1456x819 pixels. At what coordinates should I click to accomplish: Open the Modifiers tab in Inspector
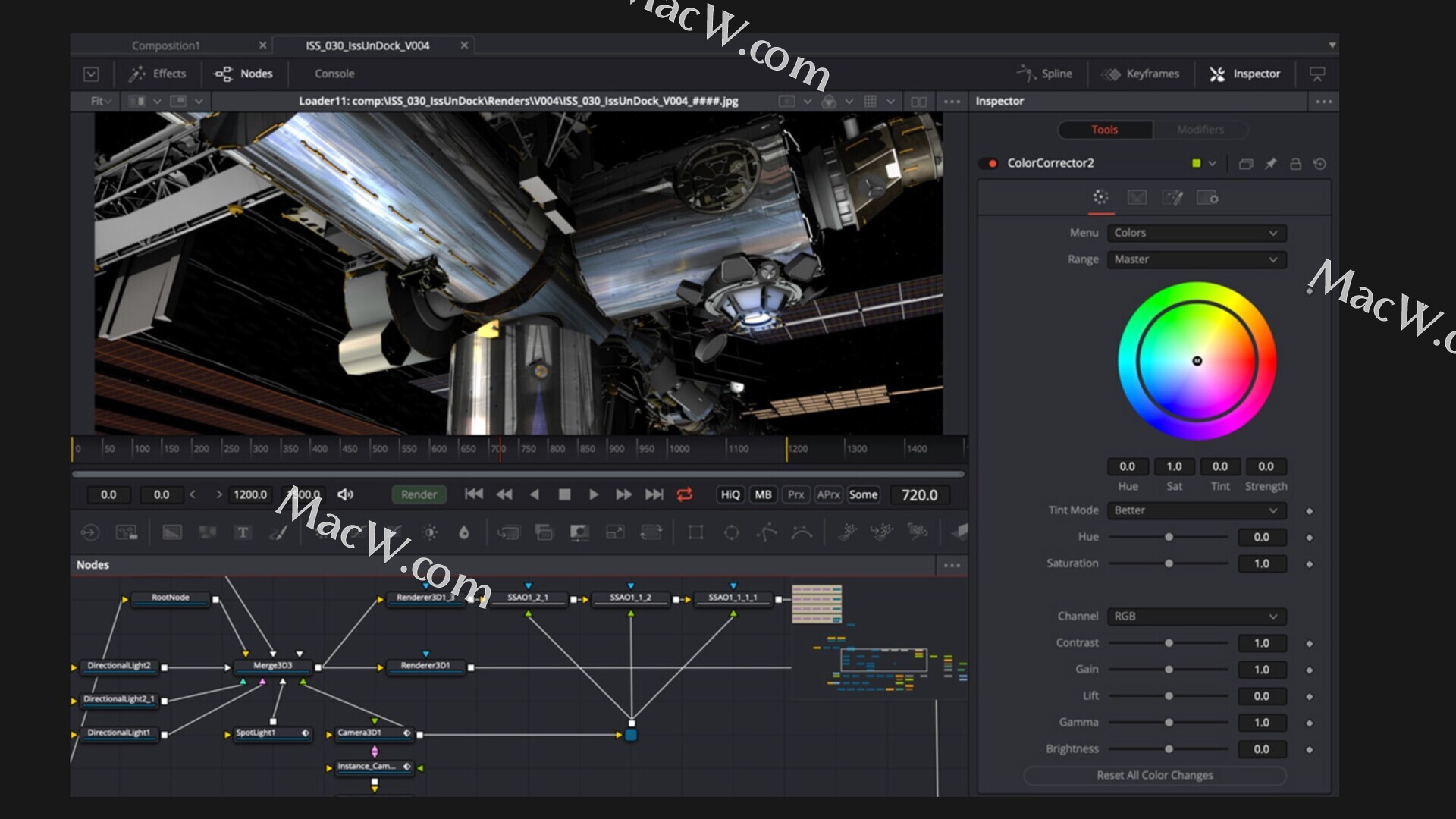click(1200, 130)
